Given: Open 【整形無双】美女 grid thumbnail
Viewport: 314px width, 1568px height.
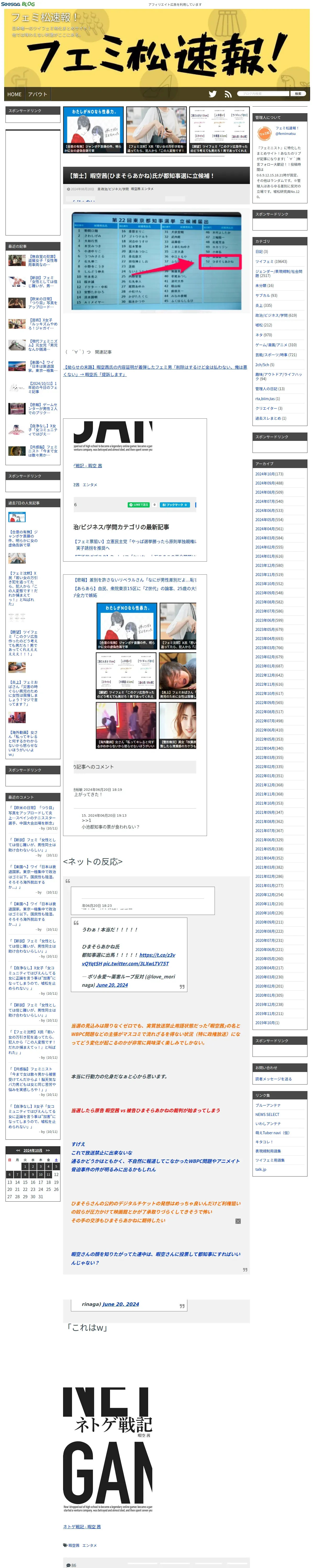Looking at the screenshot, I should point(177,725).
